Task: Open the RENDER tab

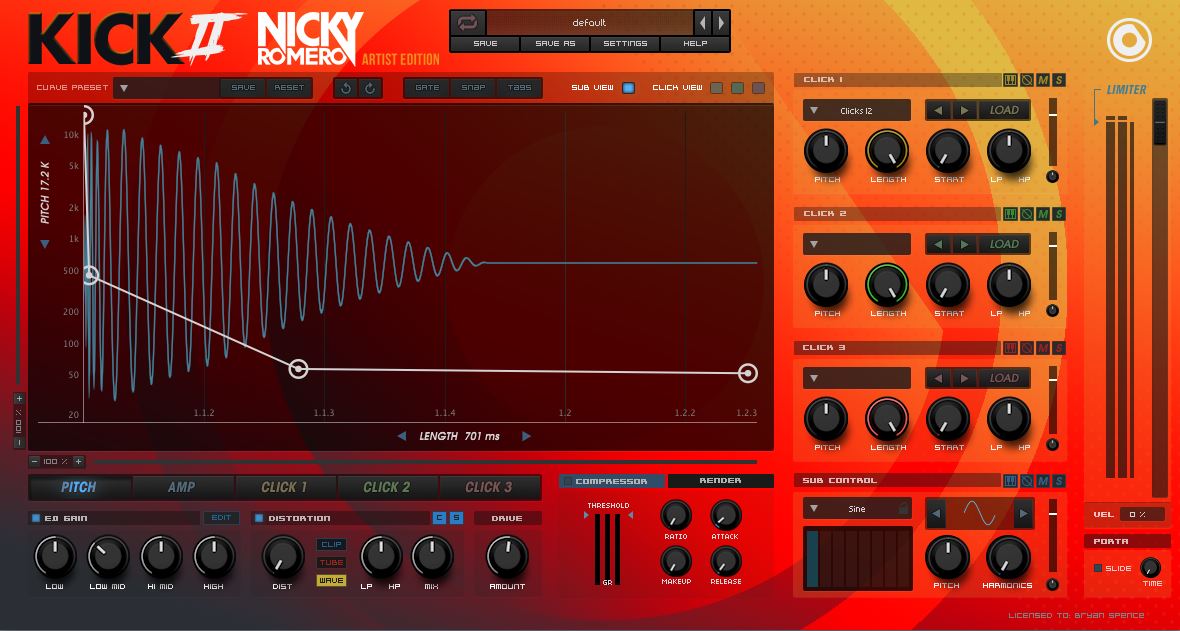Action: tap(720, 480)
